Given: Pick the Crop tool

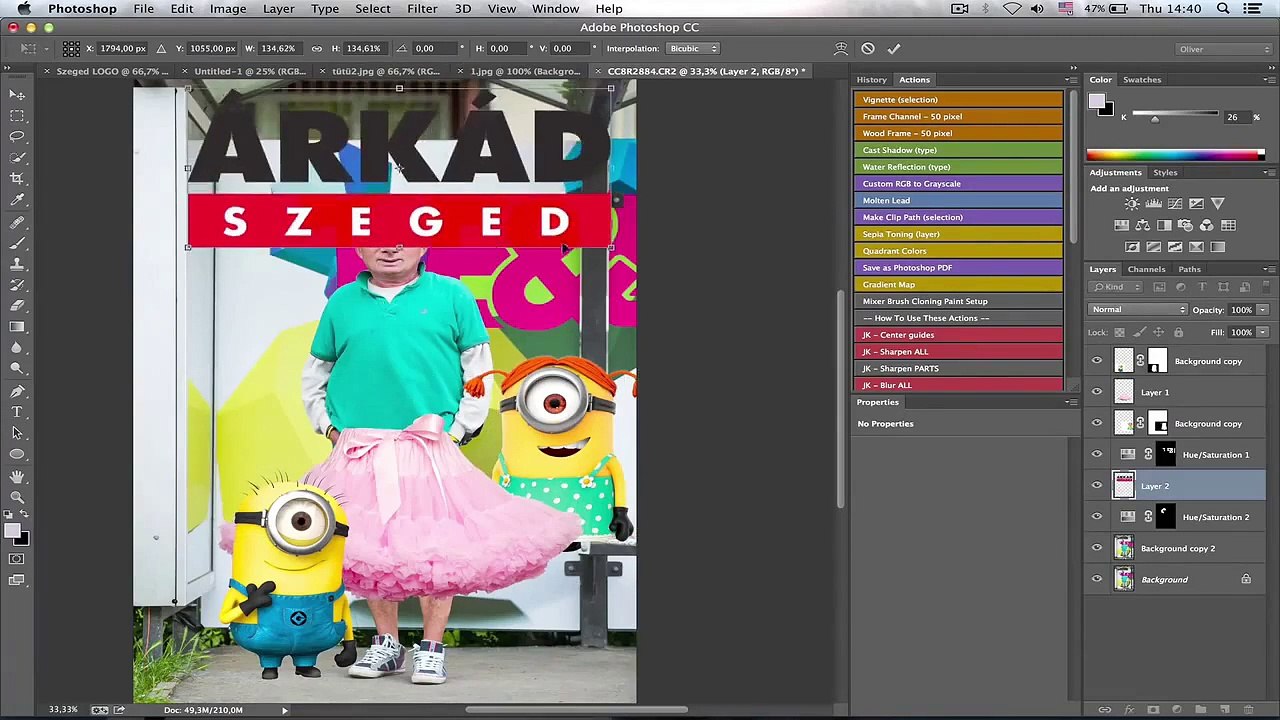Looking at the screenshot, I should (x=17, y=178).
